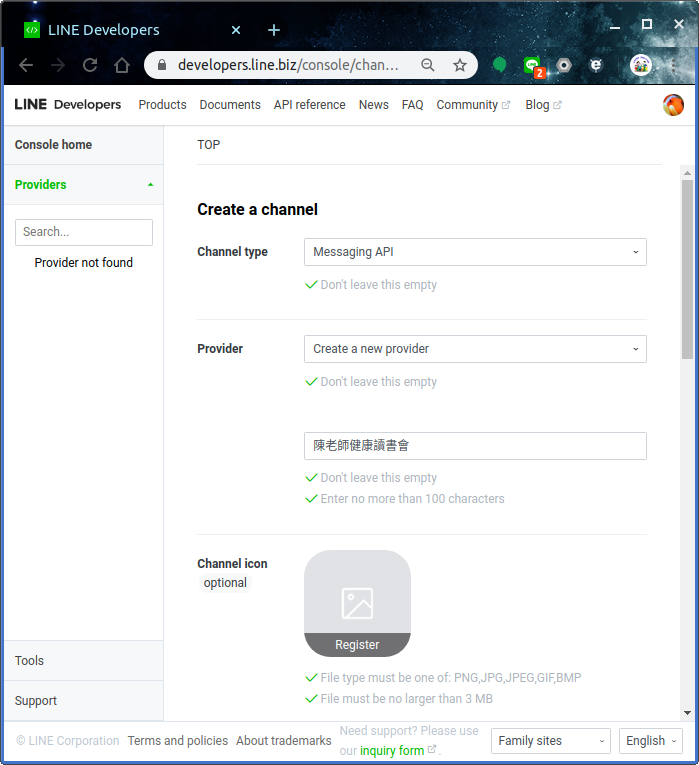Image resolution: width=699 pixels, height=765 pixels.
Task: Open About trademarks
Action: (284, 741)
